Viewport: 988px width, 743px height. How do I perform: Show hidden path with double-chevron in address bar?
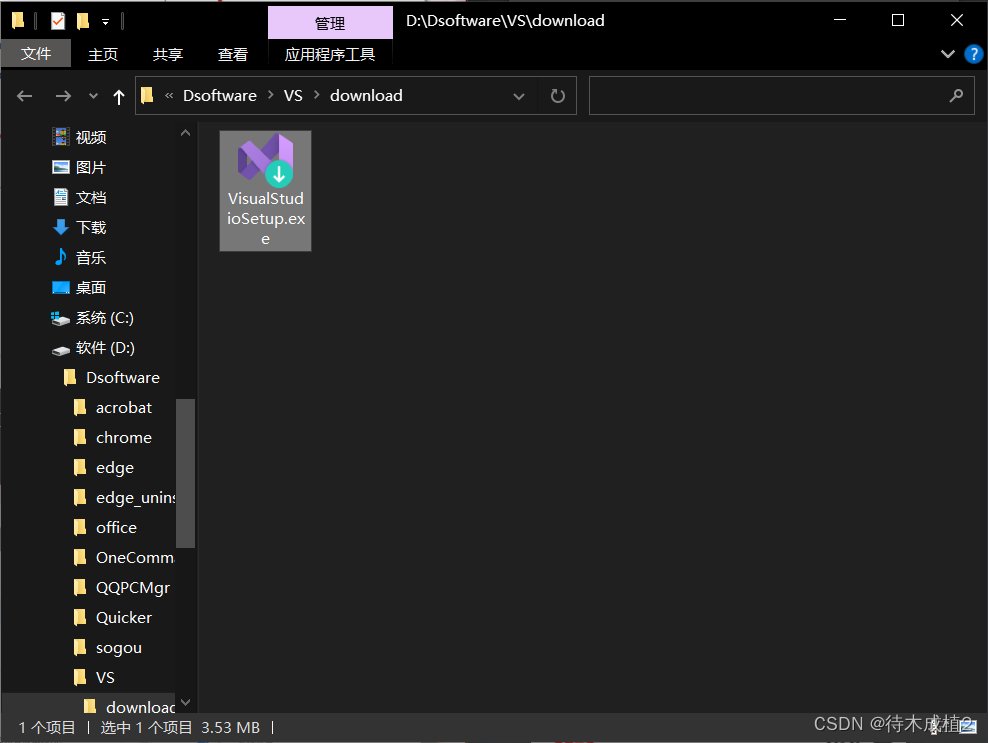169,96
